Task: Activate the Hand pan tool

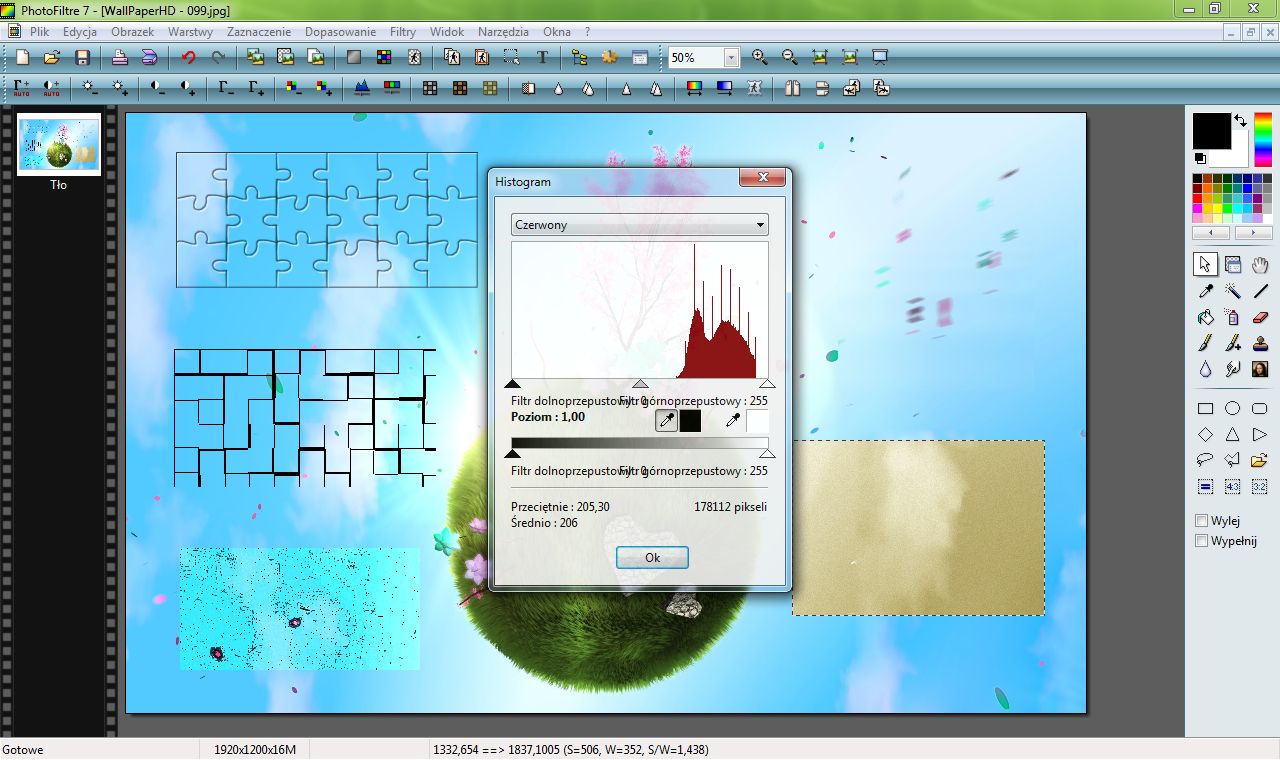Action: (1260, 265)
